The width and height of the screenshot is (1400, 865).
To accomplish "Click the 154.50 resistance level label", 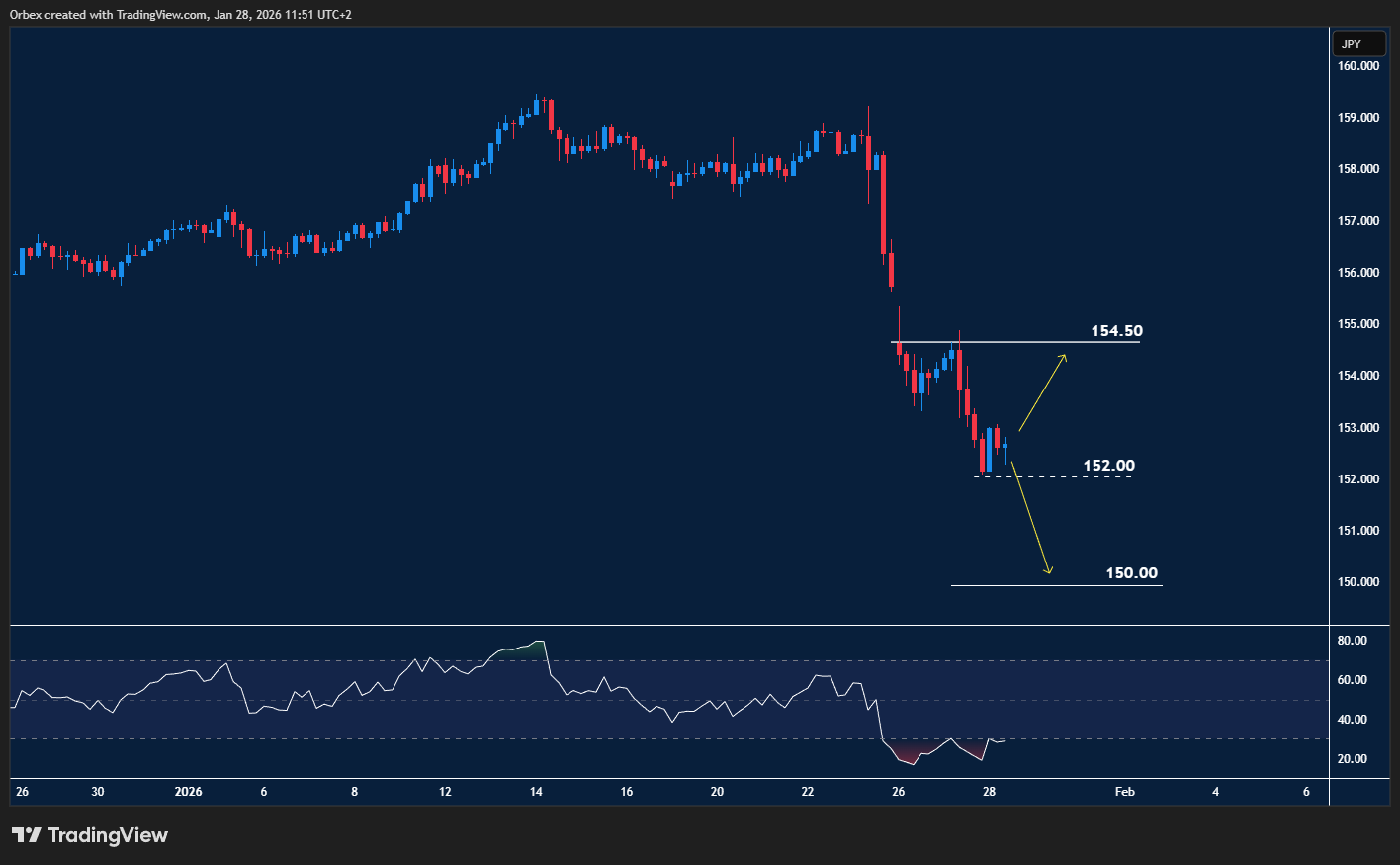I will pos(1116,331).
